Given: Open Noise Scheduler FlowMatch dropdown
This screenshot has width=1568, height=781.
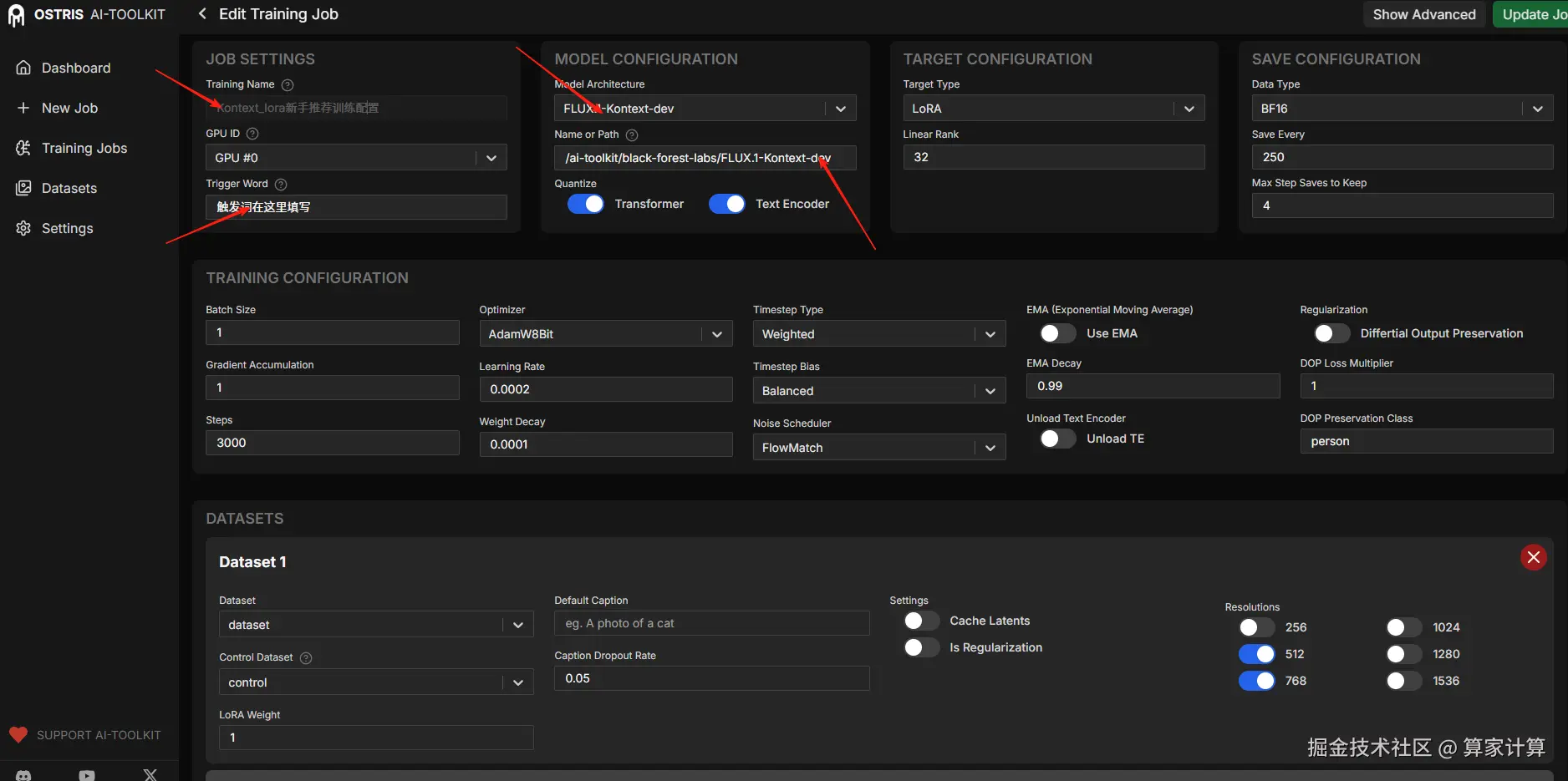Looking at the screenshot, I should tap(878, 448).
